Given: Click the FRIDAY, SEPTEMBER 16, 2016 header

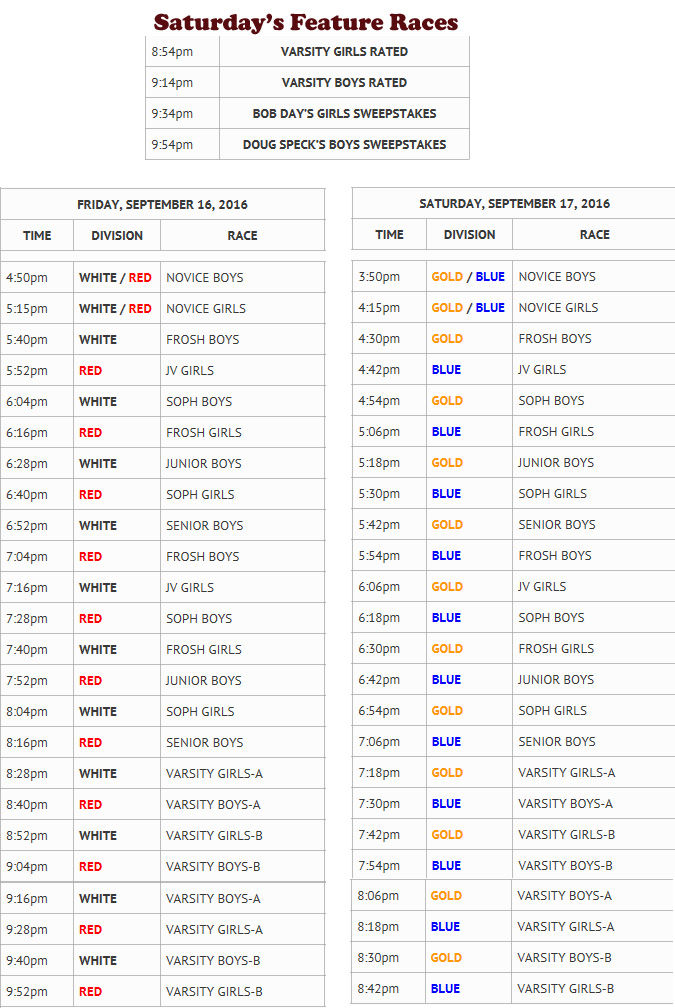Looking at the screenshot, I should 162,204.
